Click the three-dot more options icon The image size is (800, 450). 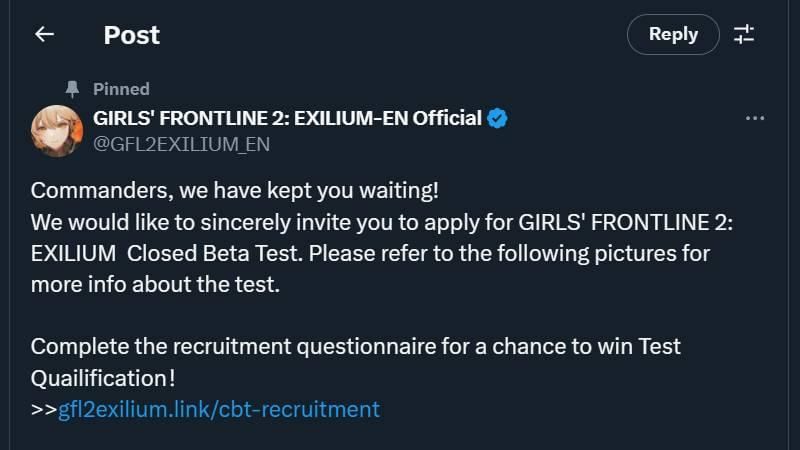[x=755, y=118]
